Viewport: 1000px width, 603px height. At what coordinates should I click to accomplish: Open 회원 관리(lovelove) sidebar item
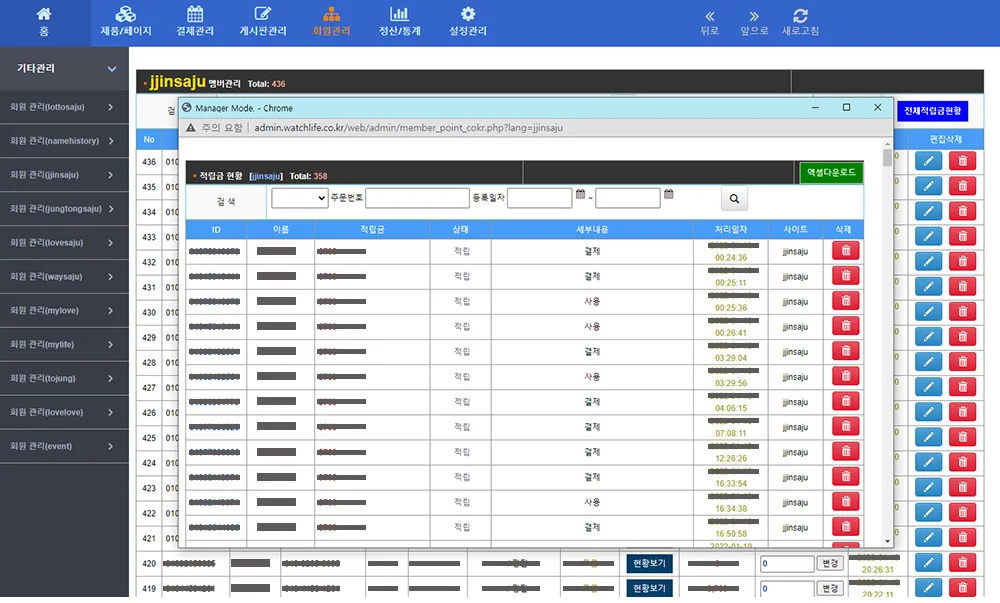(x=64, y=412)
